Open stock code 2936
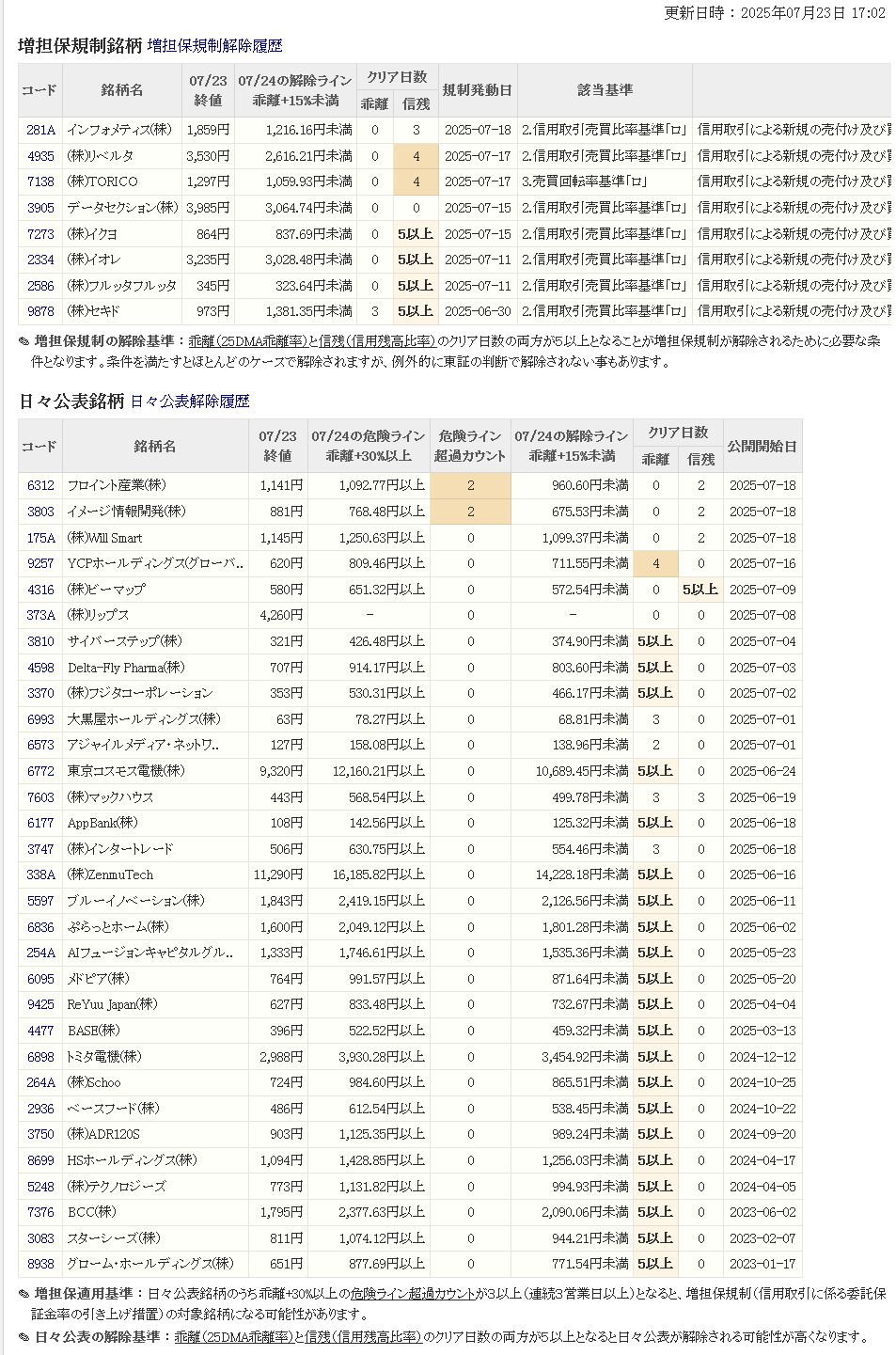The image size is (896, 1355). coord(40,1109)
